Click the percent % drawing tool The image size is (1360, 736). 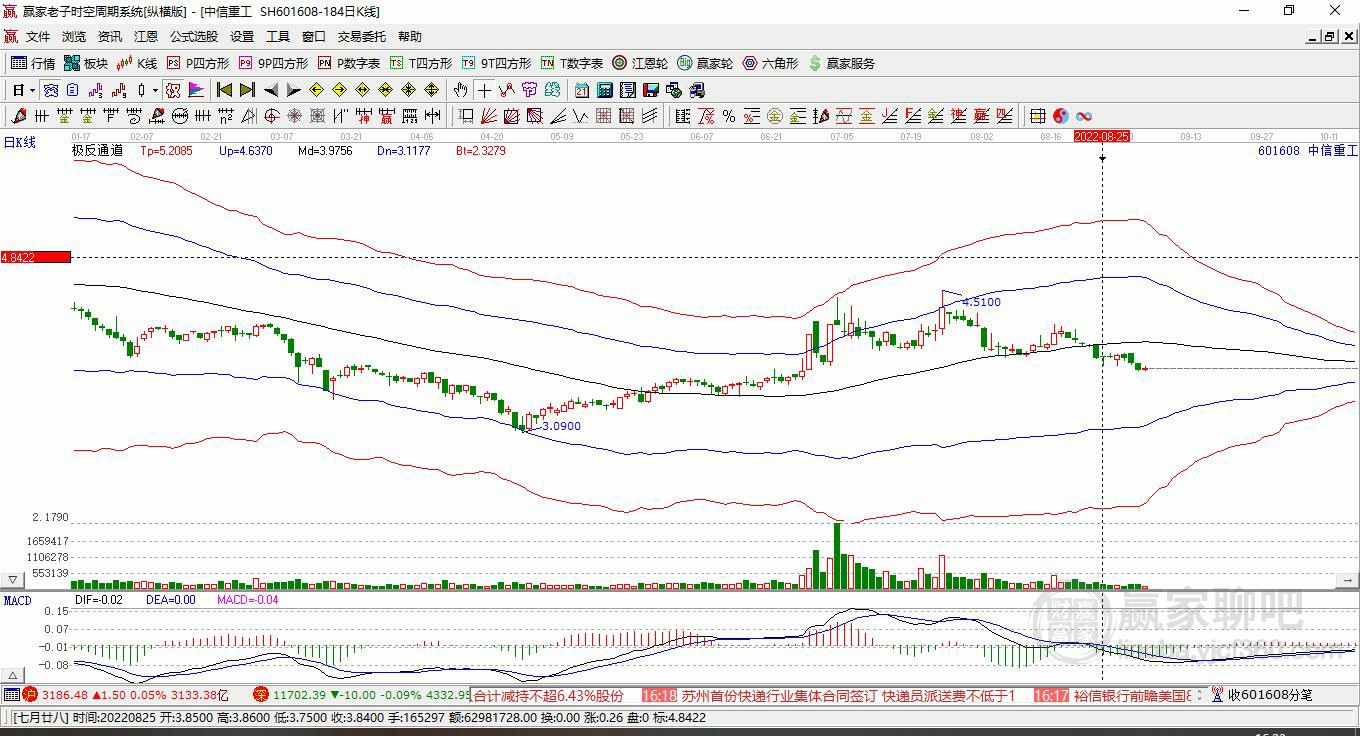729,116
